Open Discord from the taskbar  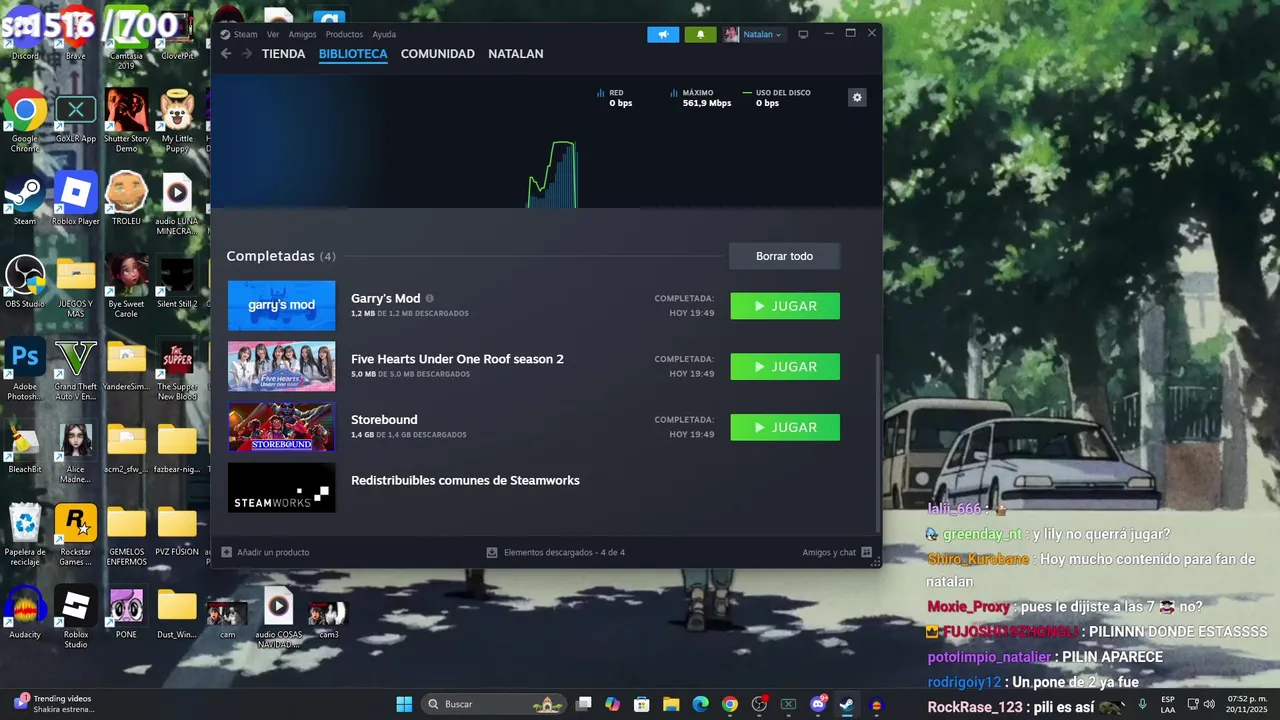pyautogui.click(x=818, y=704)
